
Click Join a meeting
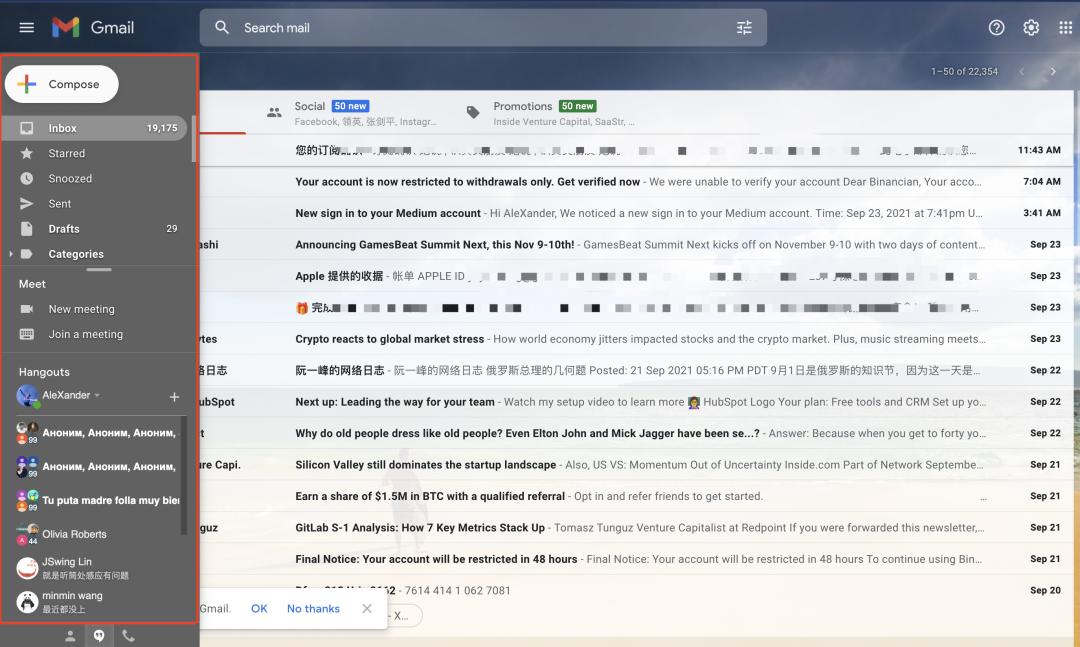tap(85, 334)
